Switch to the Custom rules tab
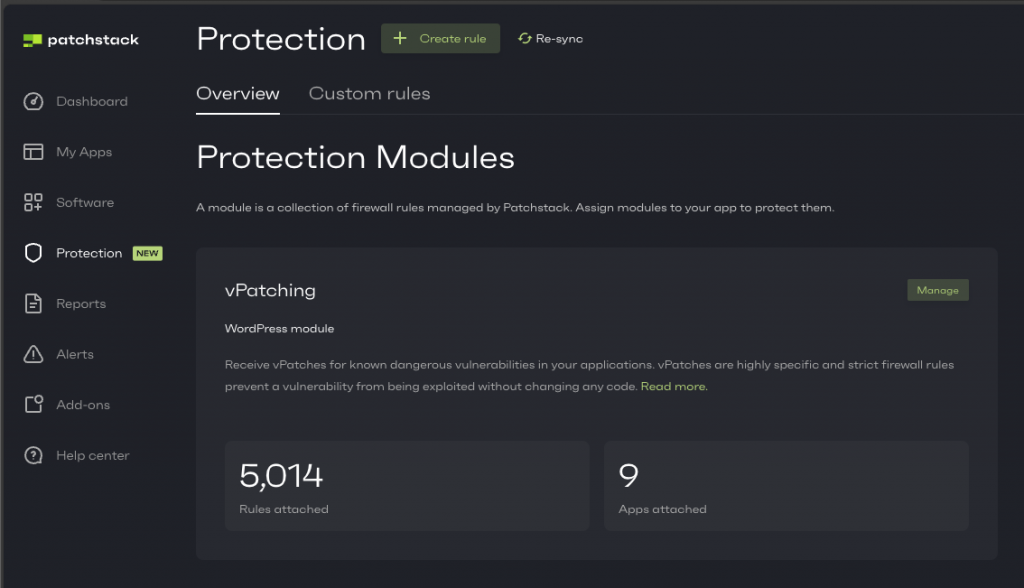The width and height of the screenshot is (1024, 588). coord(369,94)
